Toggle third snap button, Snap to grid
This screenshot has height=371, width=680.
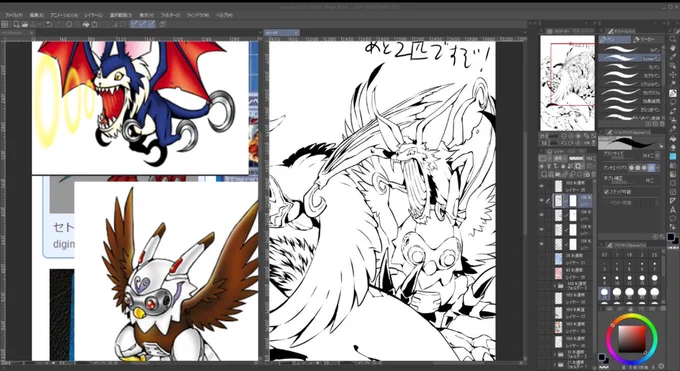(152, 24)
